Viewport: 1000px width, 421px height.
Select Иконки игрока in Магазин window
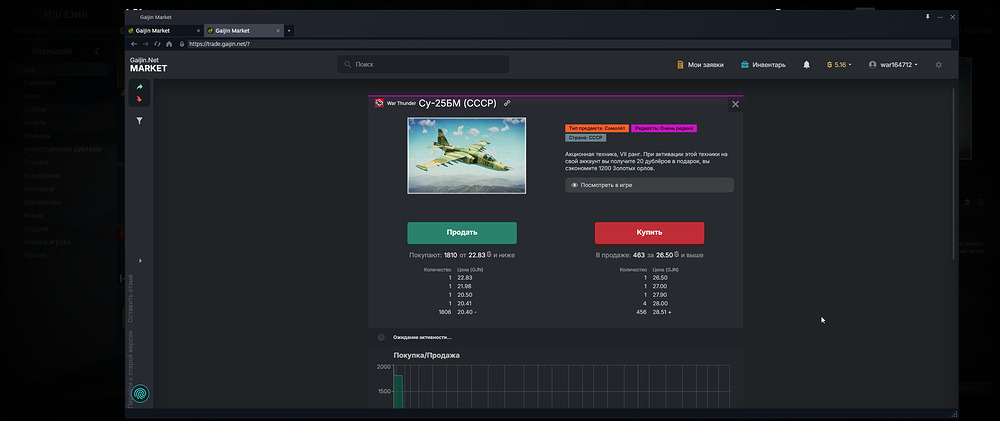coord(47,242)
